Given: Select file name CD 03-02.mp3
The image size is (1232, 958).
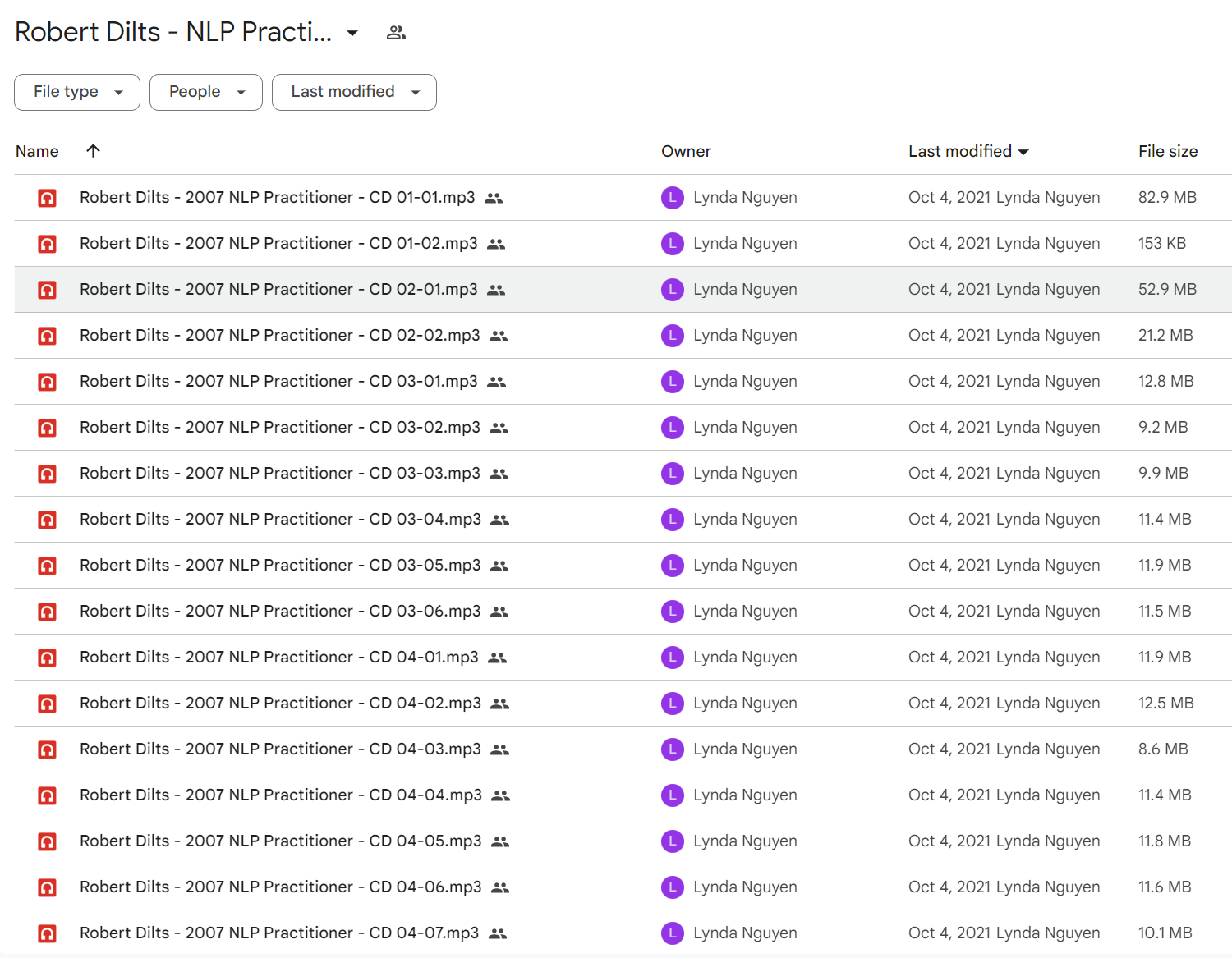Looking at the screenshot, I should (x=280, y=427).
